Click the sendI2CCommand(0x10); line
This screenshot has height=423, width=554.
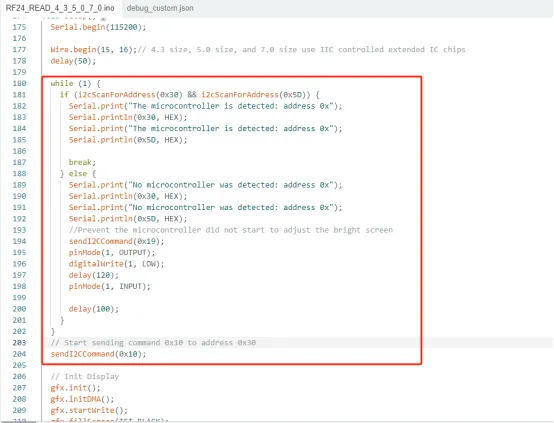point(98,354)
